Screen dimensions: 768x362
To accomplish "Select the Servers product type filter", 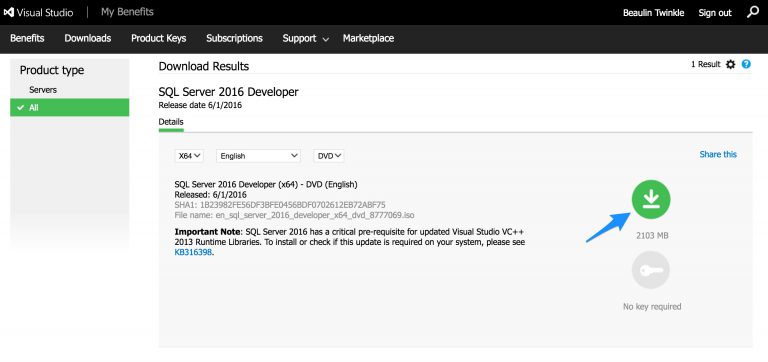I will pos(43,90).
